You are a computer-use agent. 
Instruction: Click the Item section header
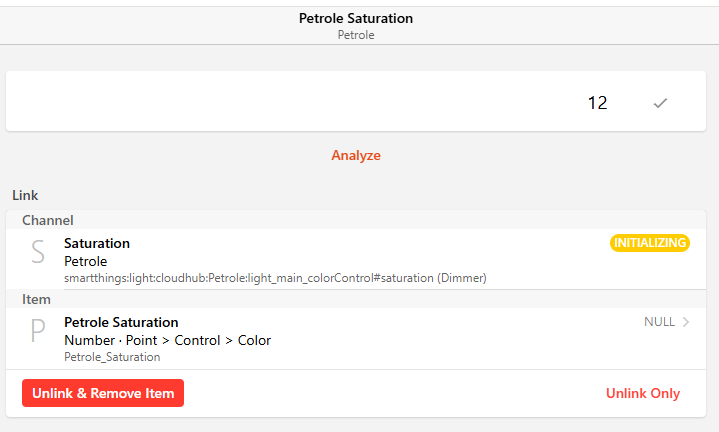(x=36, y=299)
